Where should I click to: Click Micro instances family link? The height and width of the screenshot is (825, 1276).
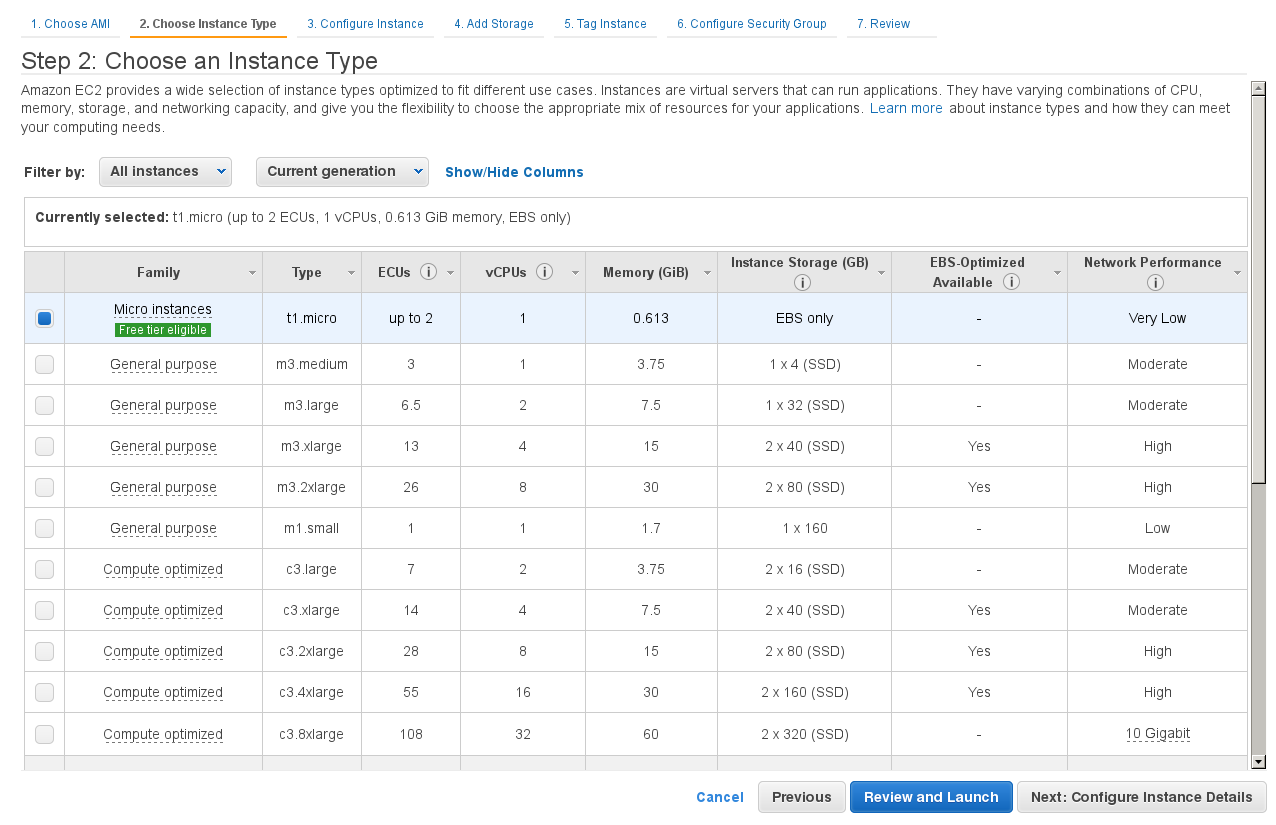click(163, 310)
